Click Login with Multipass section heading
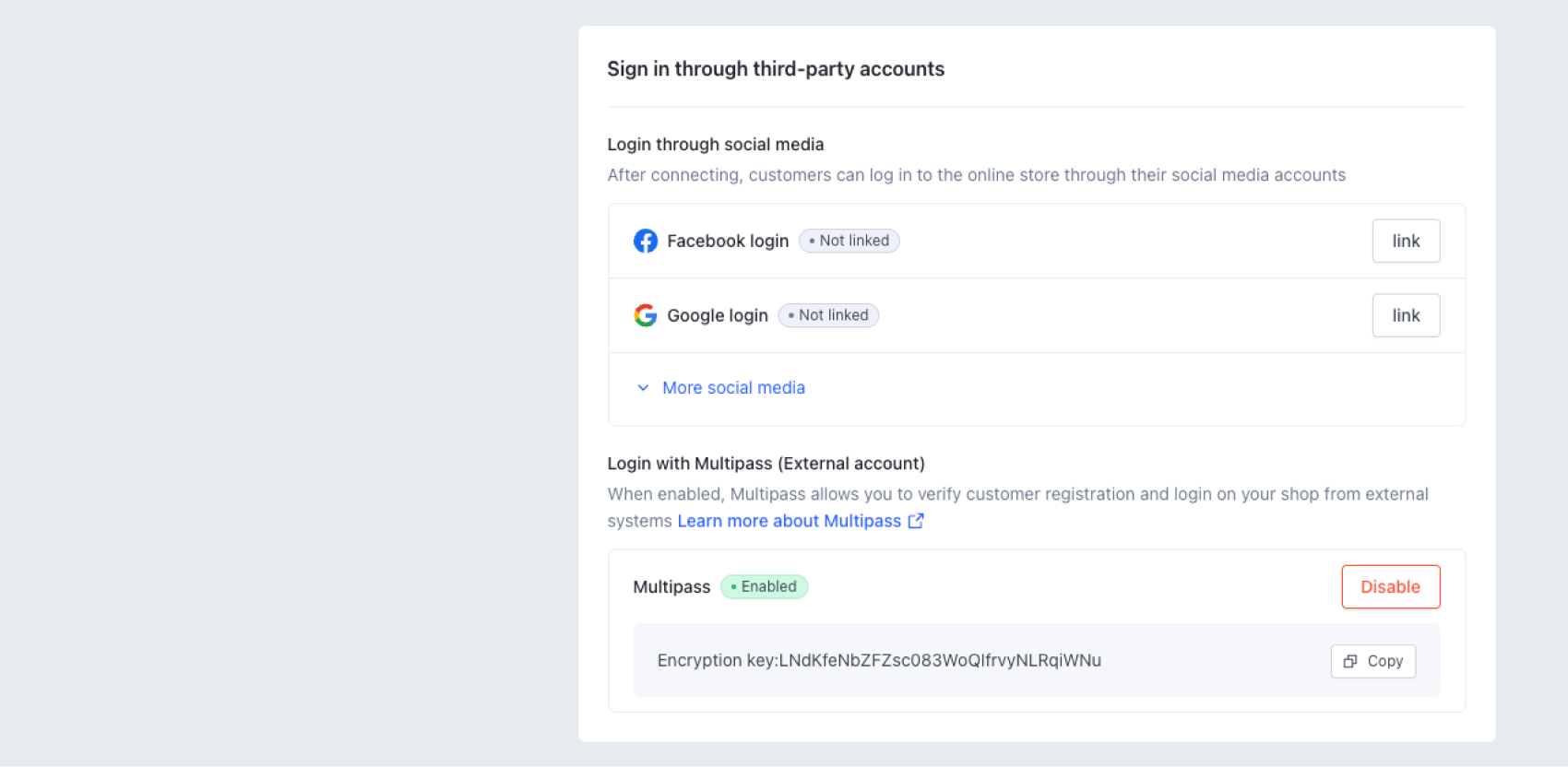1568x767 pixels. (x=766, y=463)
